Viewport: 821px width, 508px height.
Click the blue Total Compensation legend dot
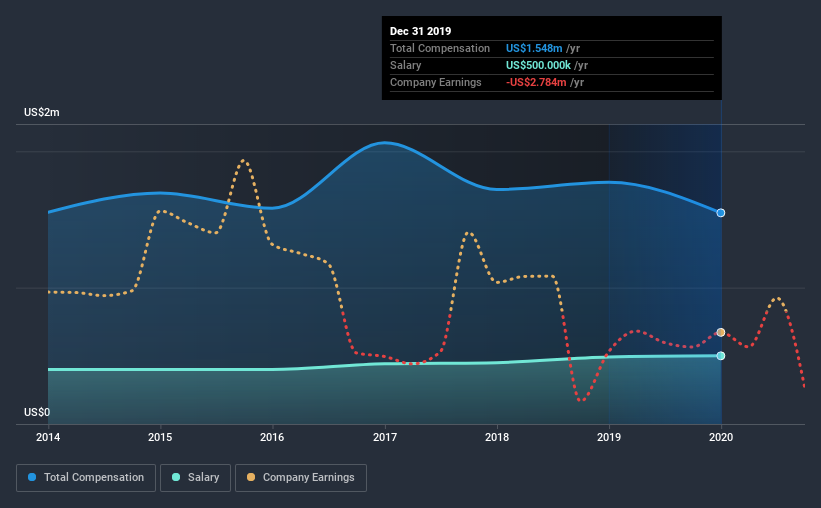[x=32, y=477]
